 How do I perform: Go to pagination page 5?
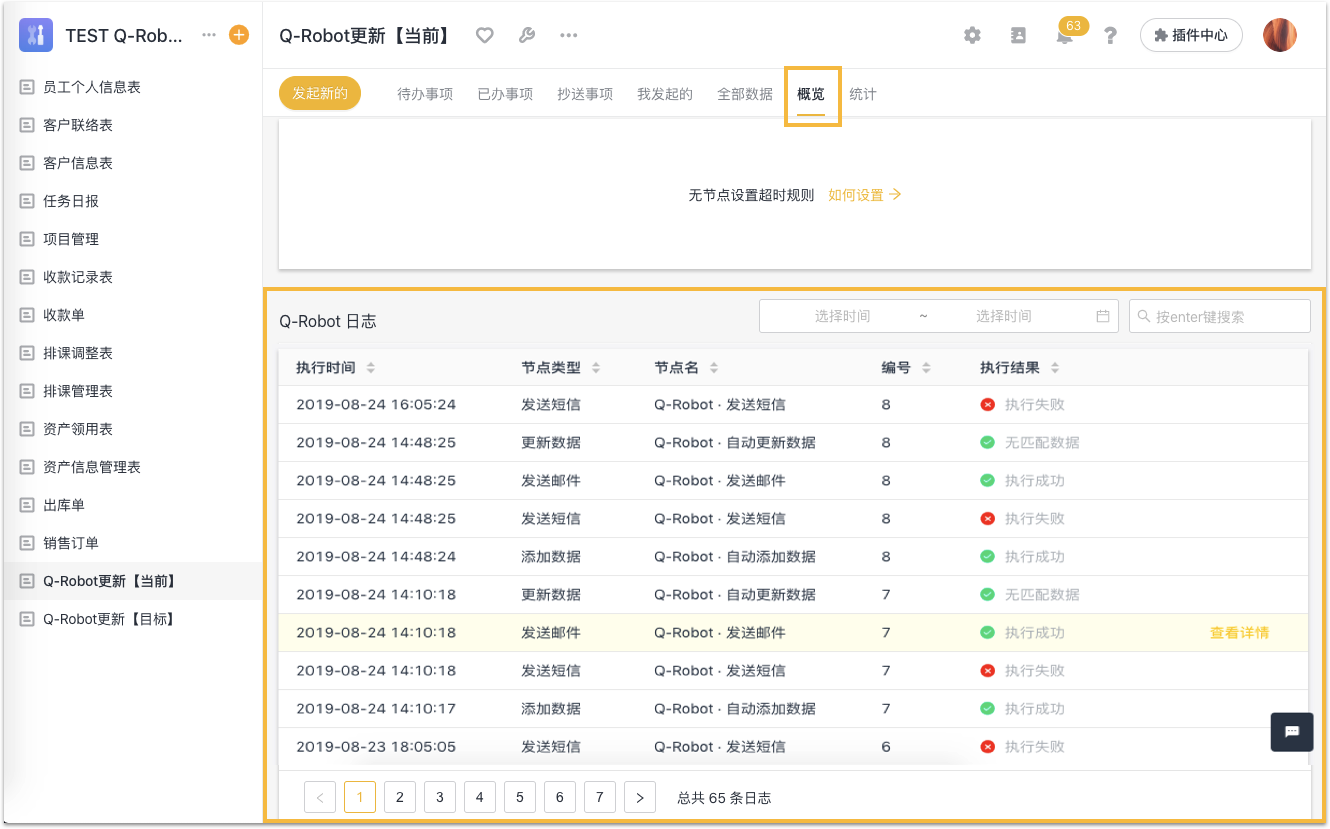pos(520,797)
